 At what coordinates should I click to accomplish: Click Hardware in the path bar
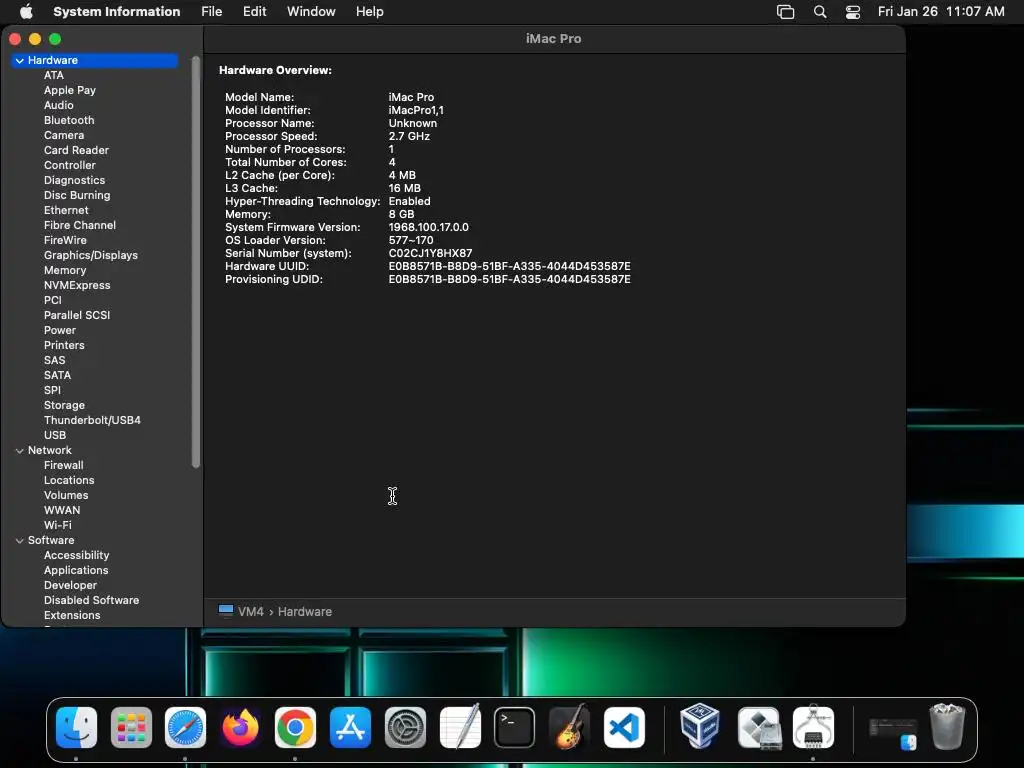(305, 612)
